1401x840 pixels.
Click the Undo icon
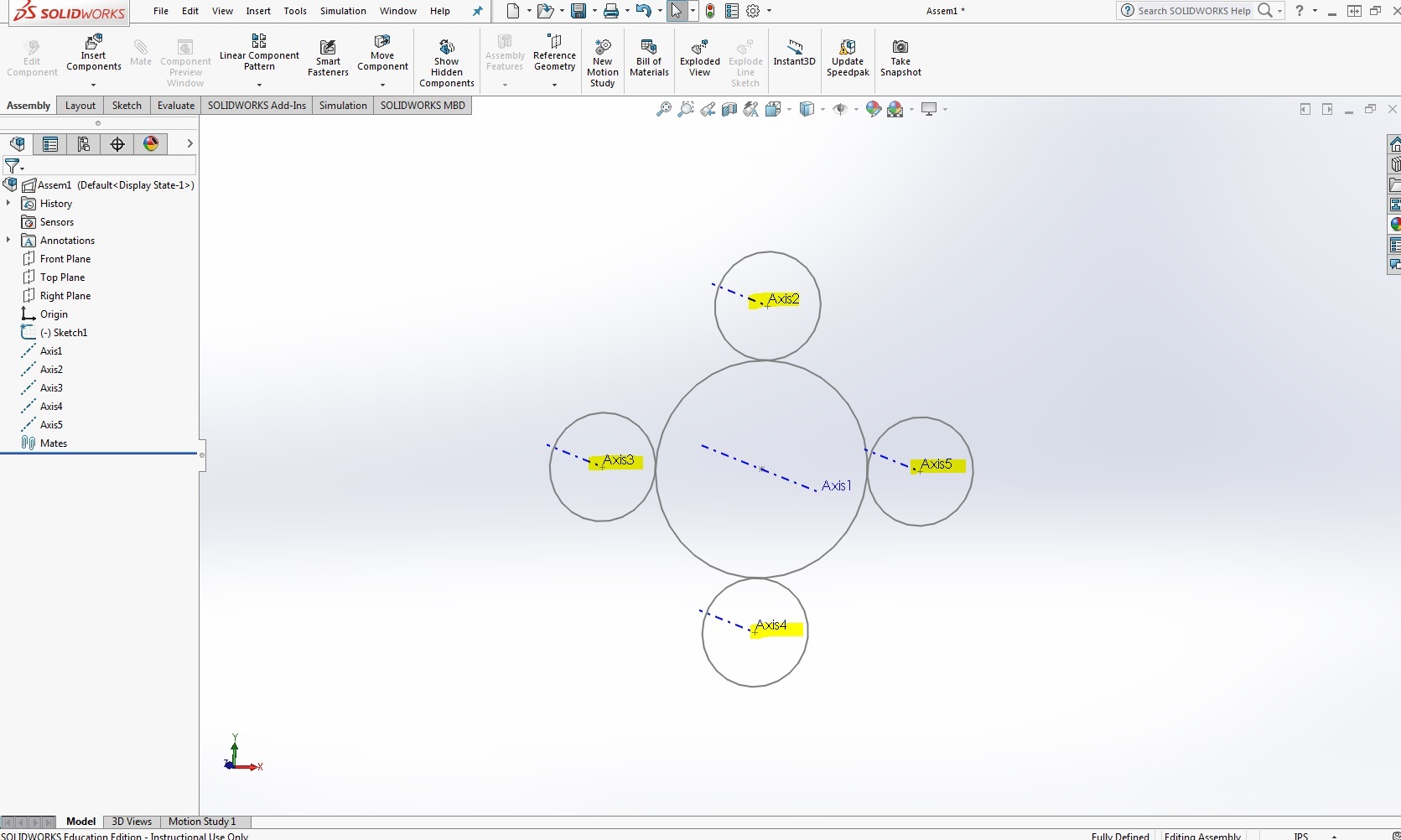click(x=643, y=11)
